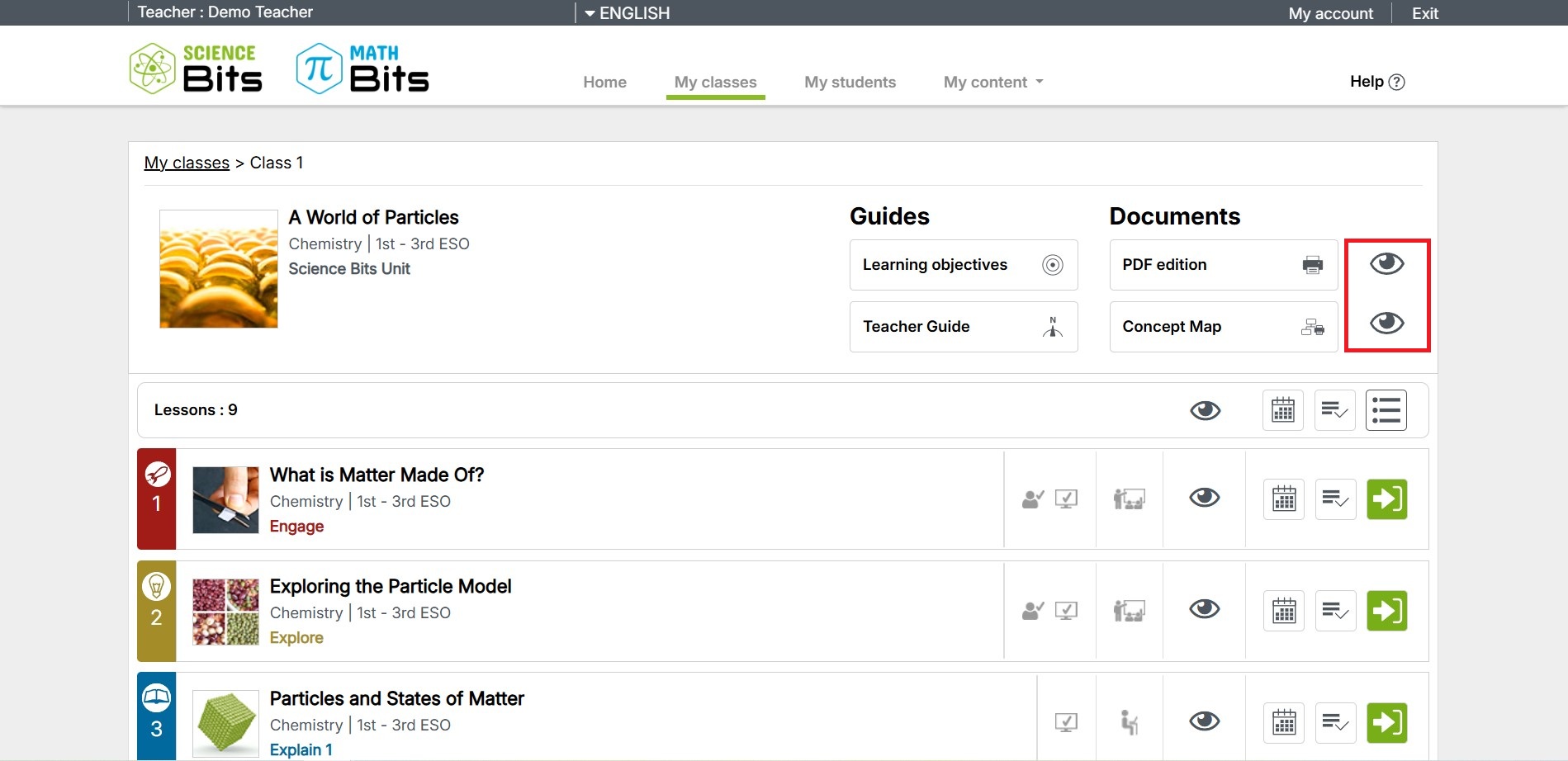Enter lesson 3 using green arrow button
Viewport: 1568px width, 761px height.
click(1386, 723)
